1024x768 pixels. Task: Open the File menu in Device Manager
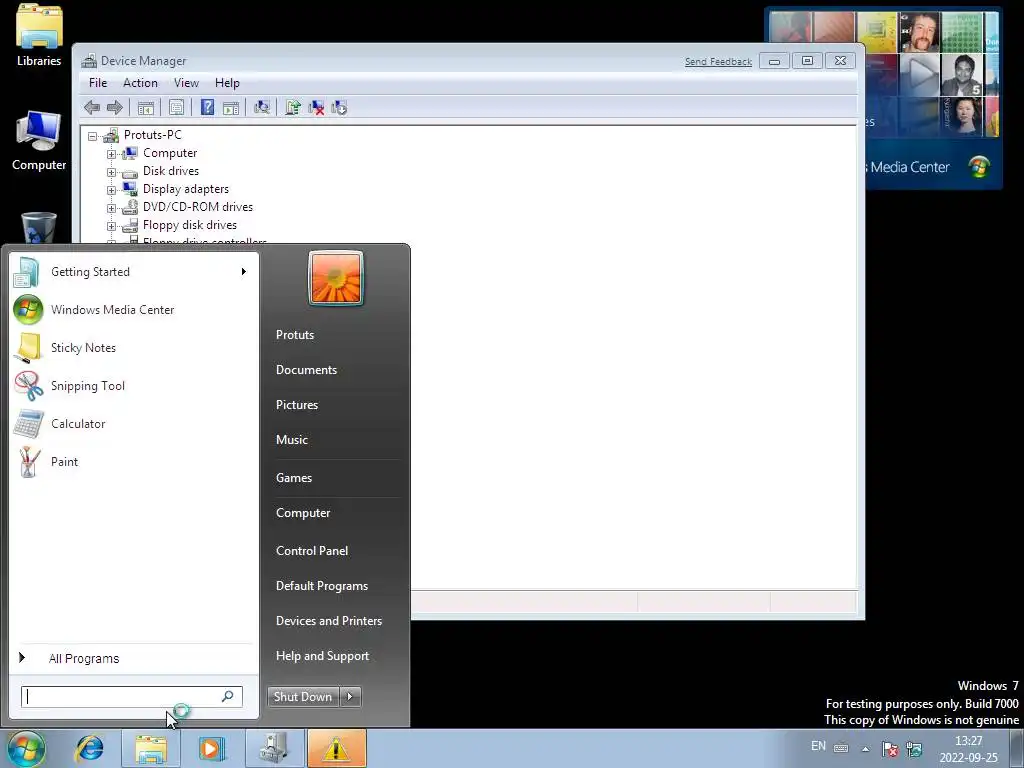[98, 83]
